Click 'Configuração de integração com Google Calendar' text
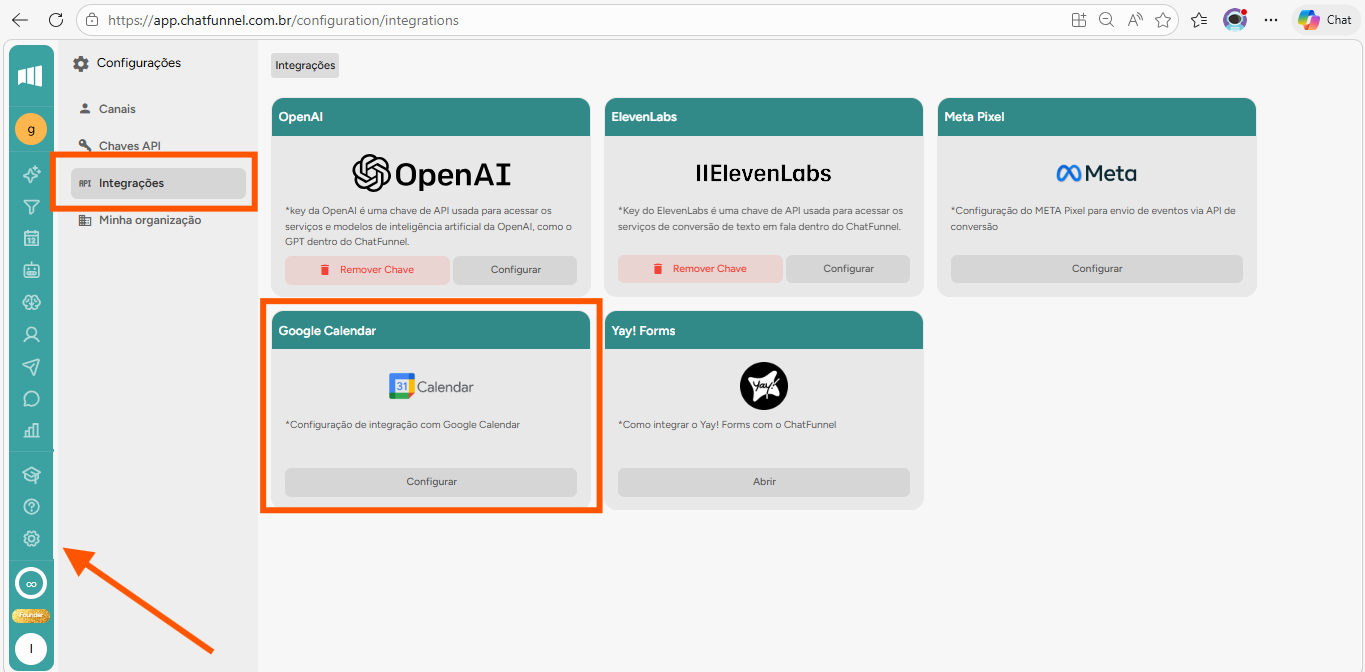 pos(403,425)
